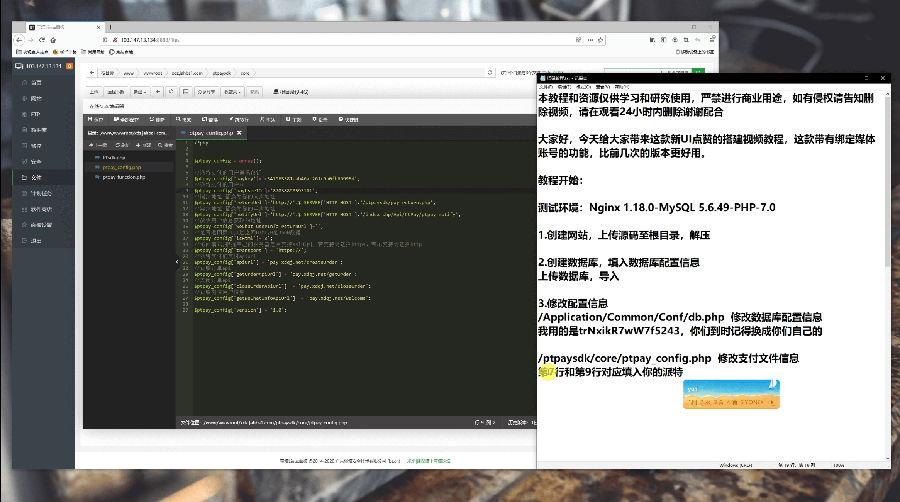This screenshot has height=502, width=900.
Task: Close the ptpay_config.php editor tab
Action: pyautogui.click(x=238, y=132)
